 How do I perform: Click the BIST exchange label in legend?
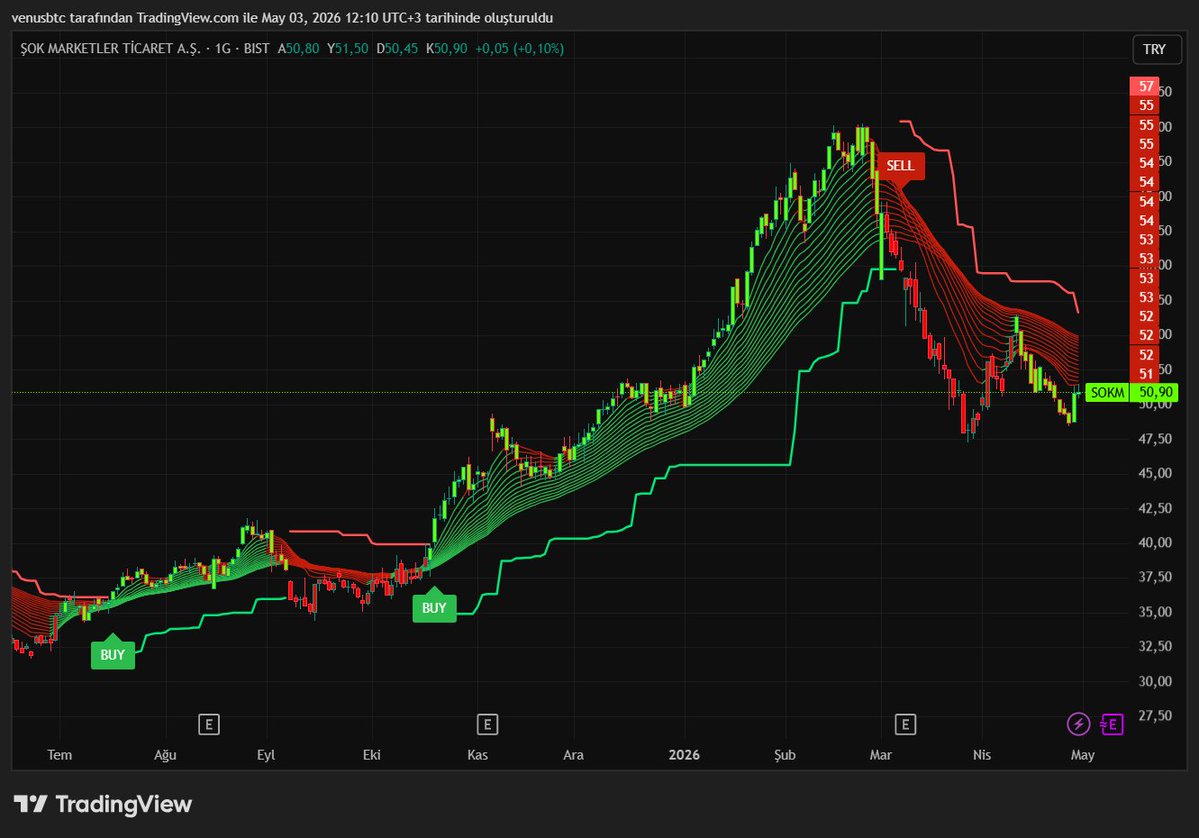(x=256, y=48)
